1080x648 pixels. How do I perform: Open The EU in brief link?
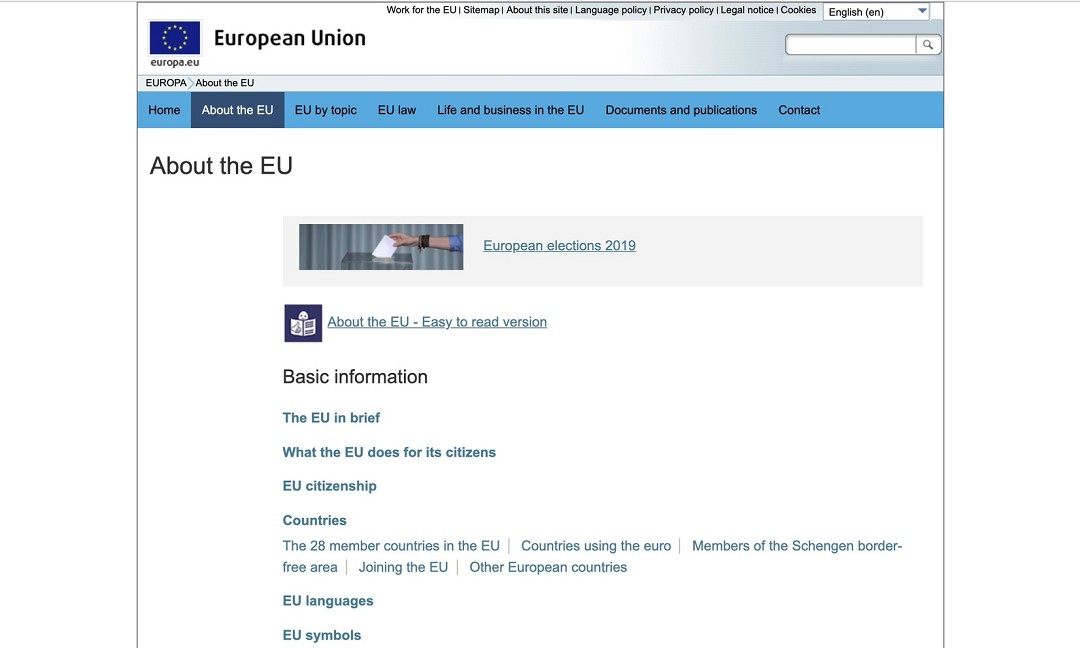(331, 418)
